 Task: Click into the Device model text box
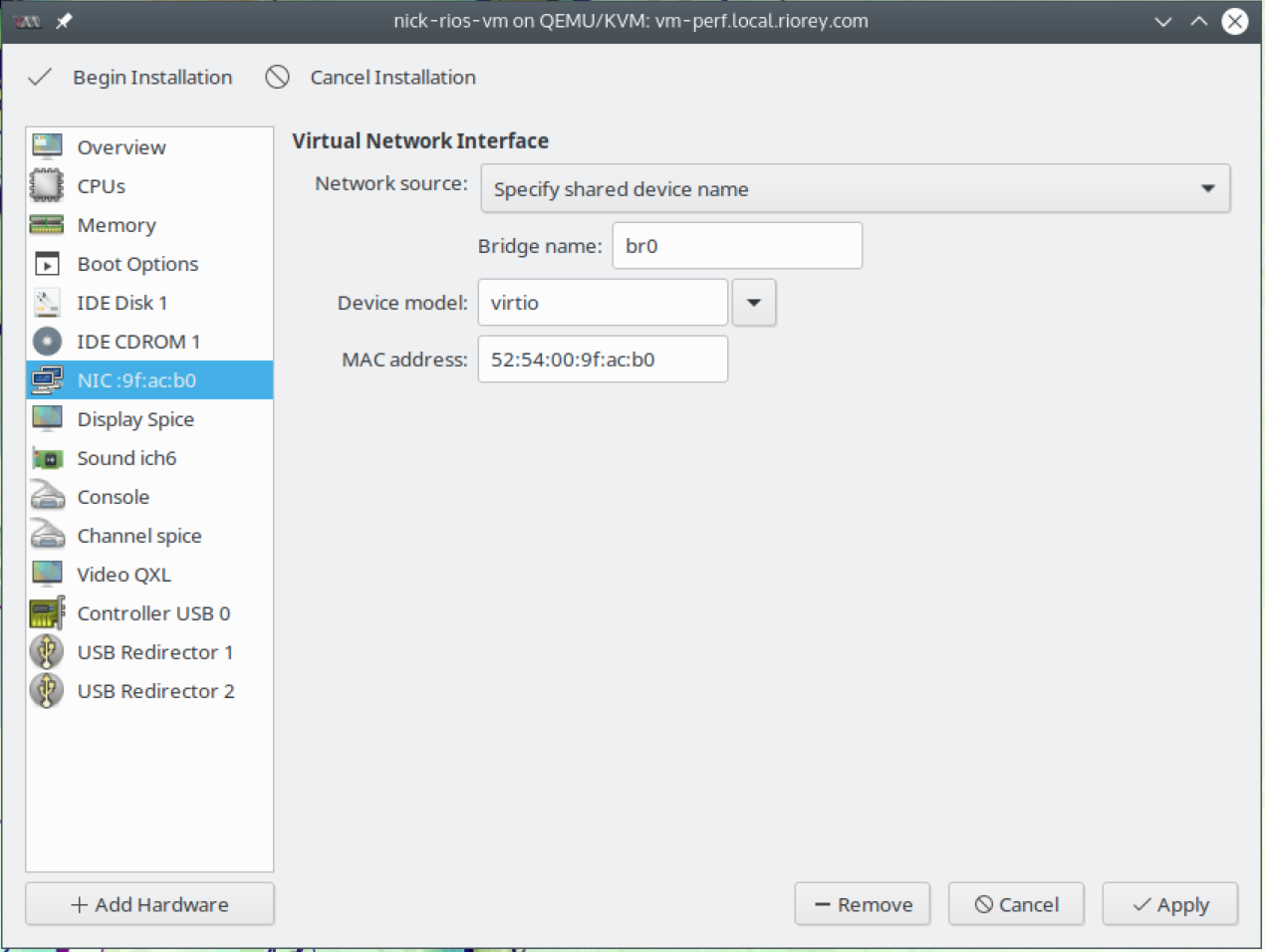(x=603, y=303)
